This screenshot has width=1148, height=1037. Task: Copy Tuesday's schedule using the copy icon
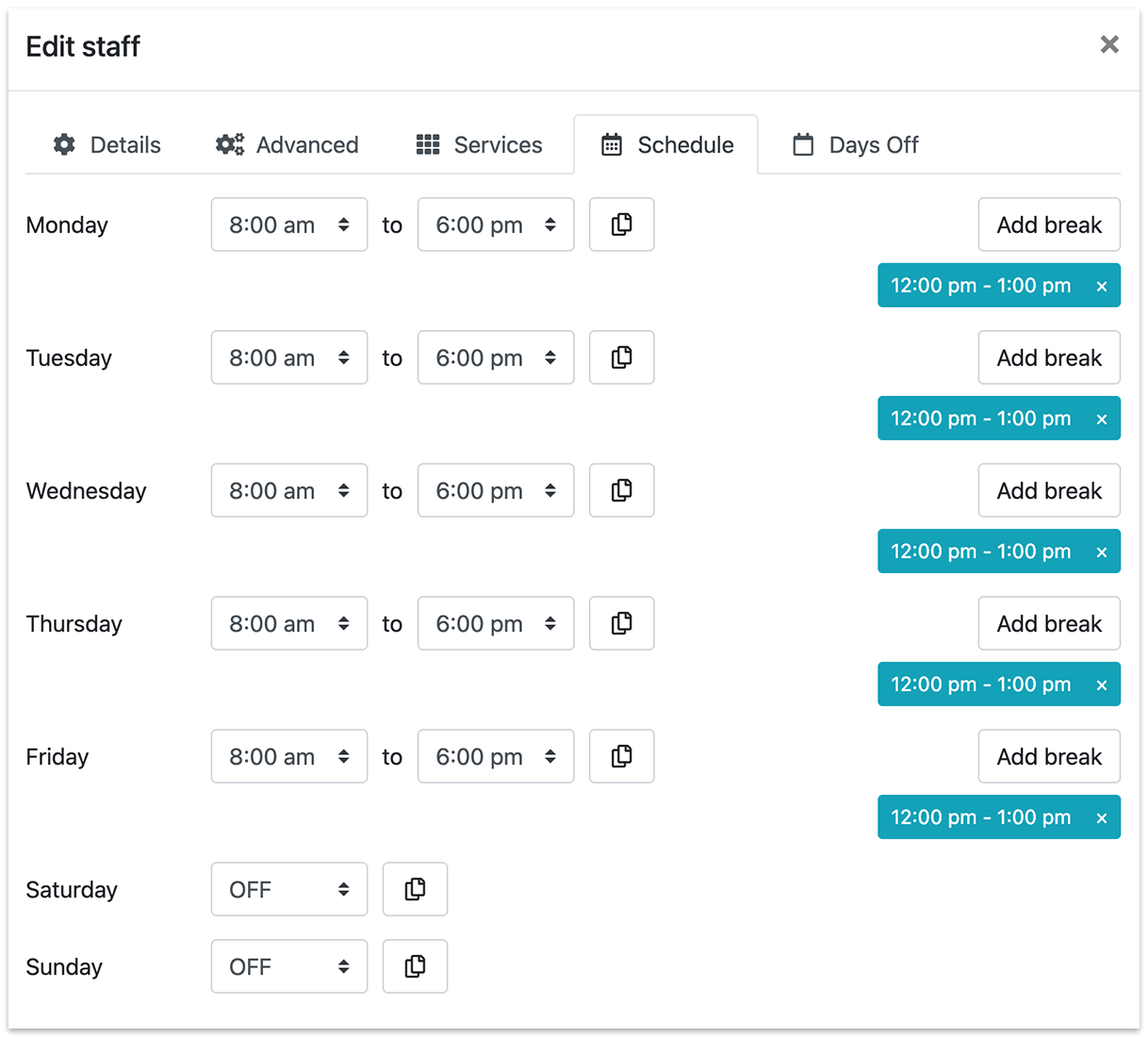(622, 357)
